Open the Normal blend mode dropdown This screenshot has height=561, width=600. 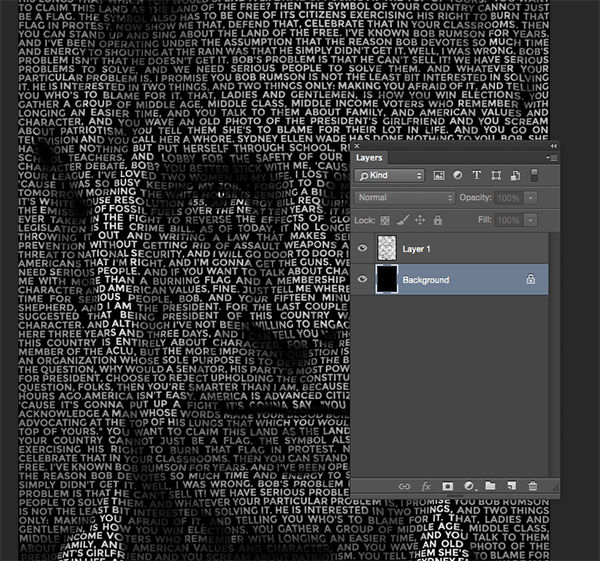(x=404, y=198)
